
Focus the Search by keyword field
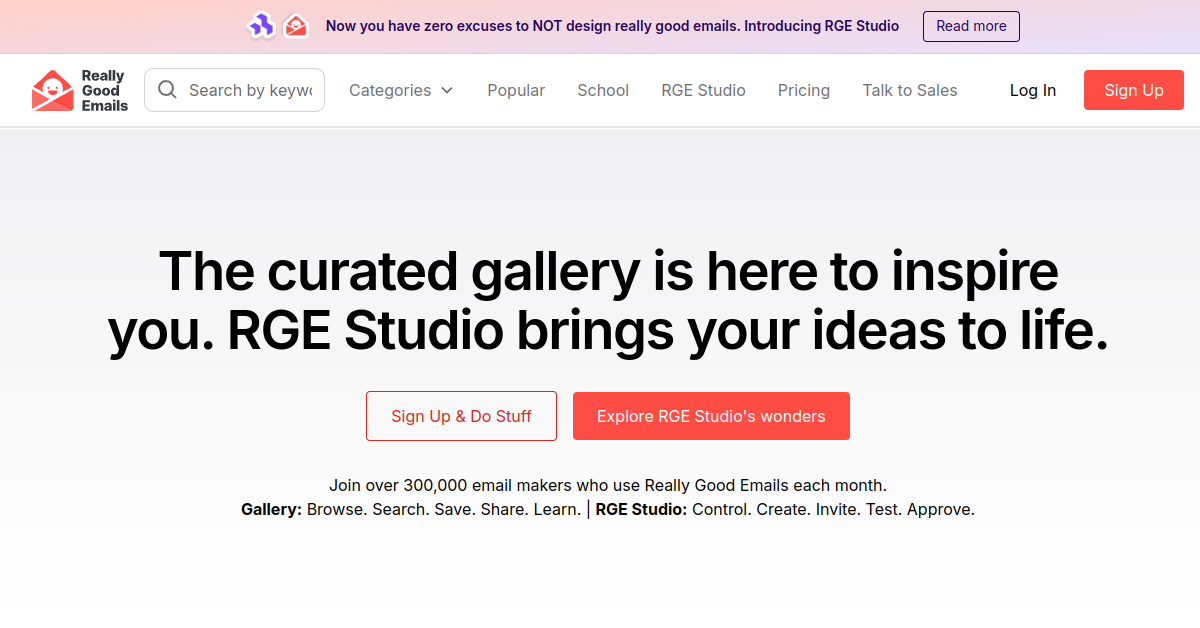234,90
